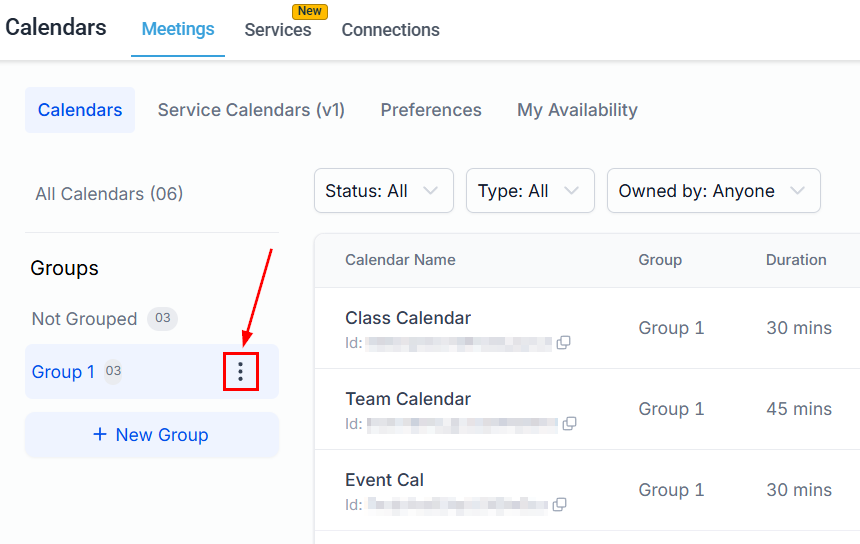Click the Group 1 03 count badge
Viewport: 860px width, 544px height.
pyautogui.click(x=114, y=371)
